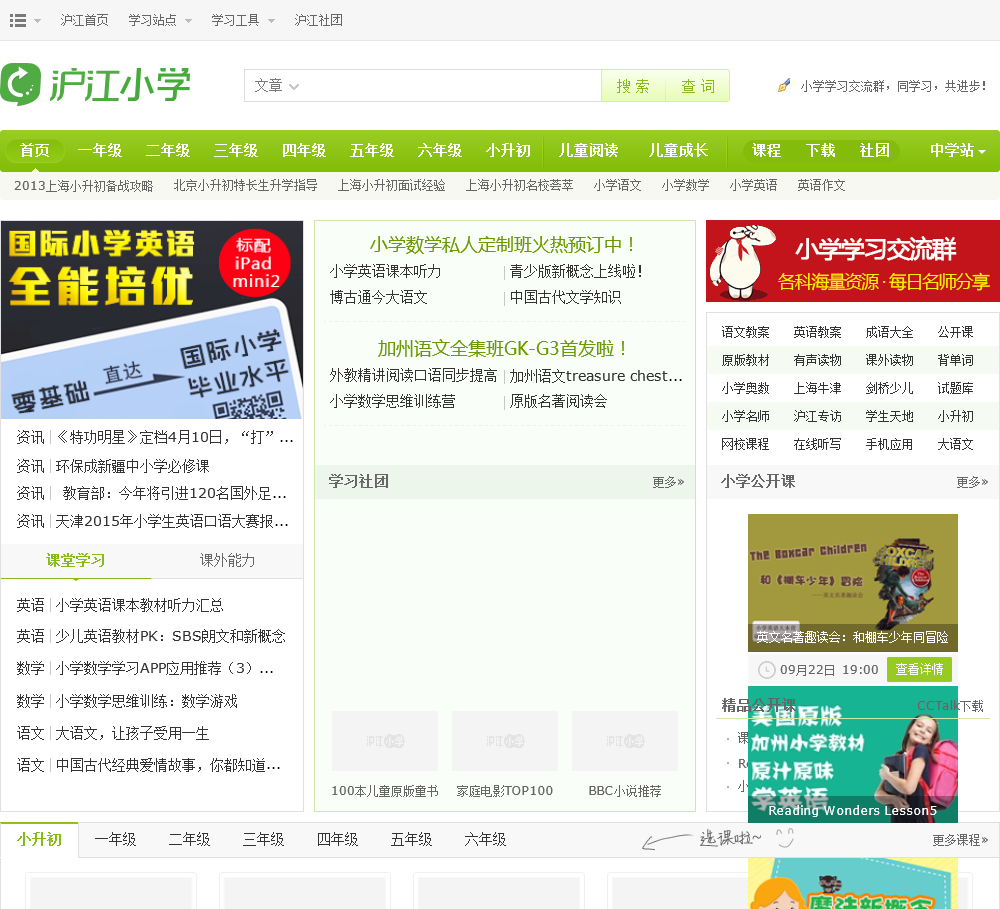Open headline 加州语文全集班GK-G3首发啦
The image size is (1000, 909).
[503, 349]
